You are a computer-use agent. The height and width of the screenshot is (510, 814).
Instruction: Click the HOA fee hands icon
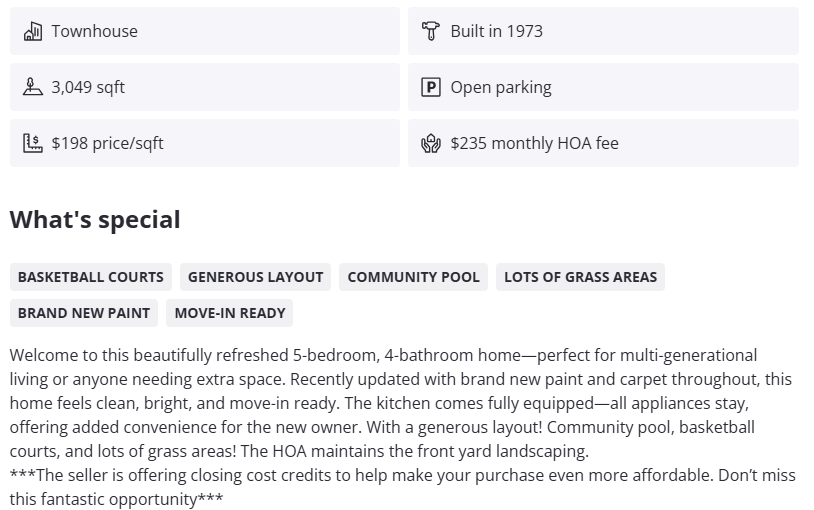(431, 143)
